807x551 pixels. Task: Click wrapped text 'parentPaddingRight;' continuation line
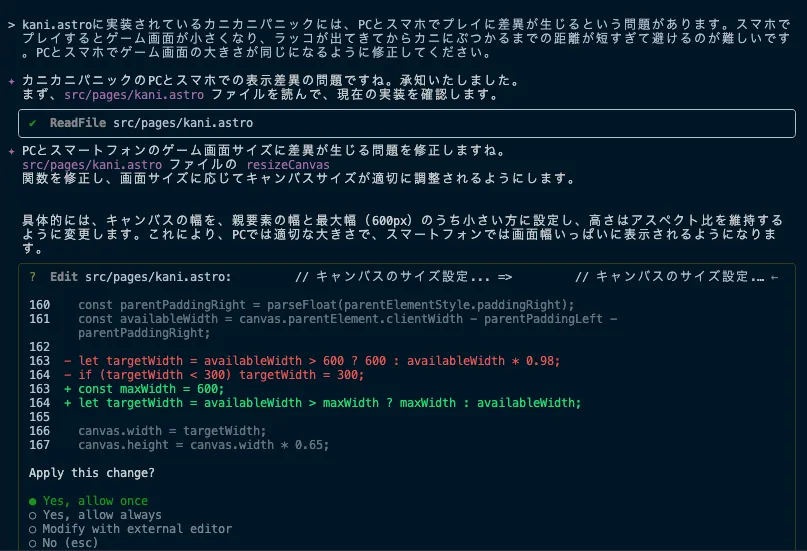click(x=144, y=333)
